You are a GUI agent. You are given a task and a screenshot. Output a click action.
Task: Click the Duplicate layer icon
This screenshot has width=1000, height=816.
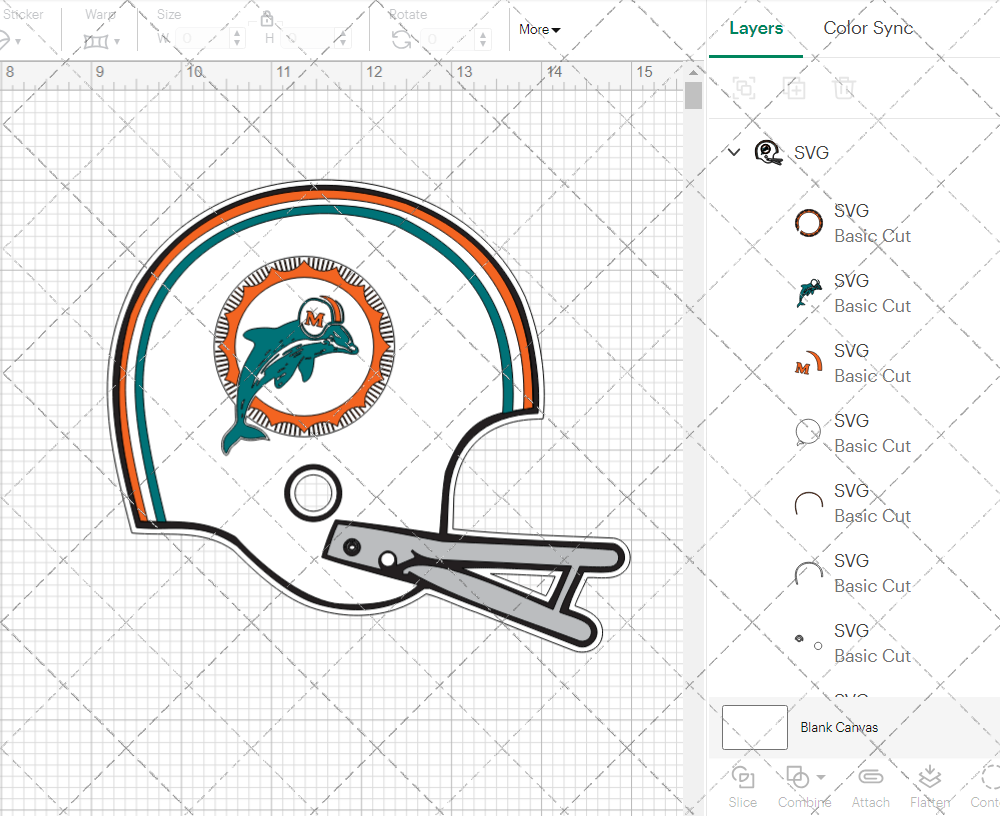(x=795, y=87)
